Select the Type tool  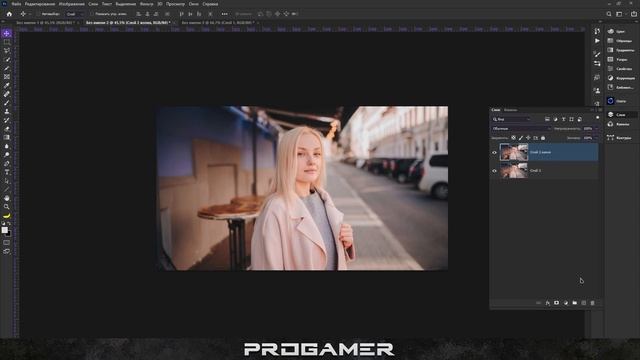tap(7, 172)
